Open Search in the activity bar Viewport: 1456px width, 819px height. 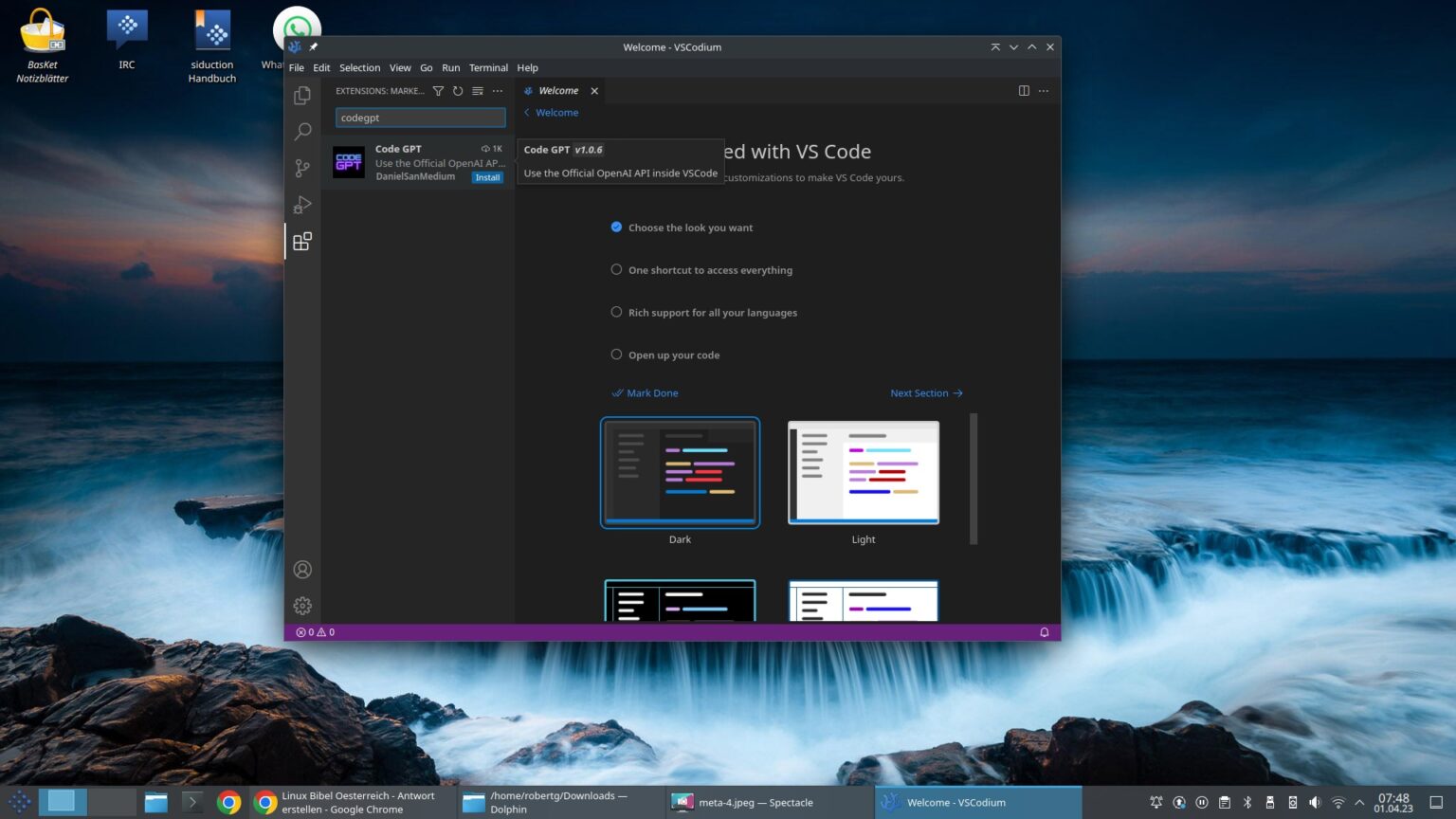pos(301,131)
